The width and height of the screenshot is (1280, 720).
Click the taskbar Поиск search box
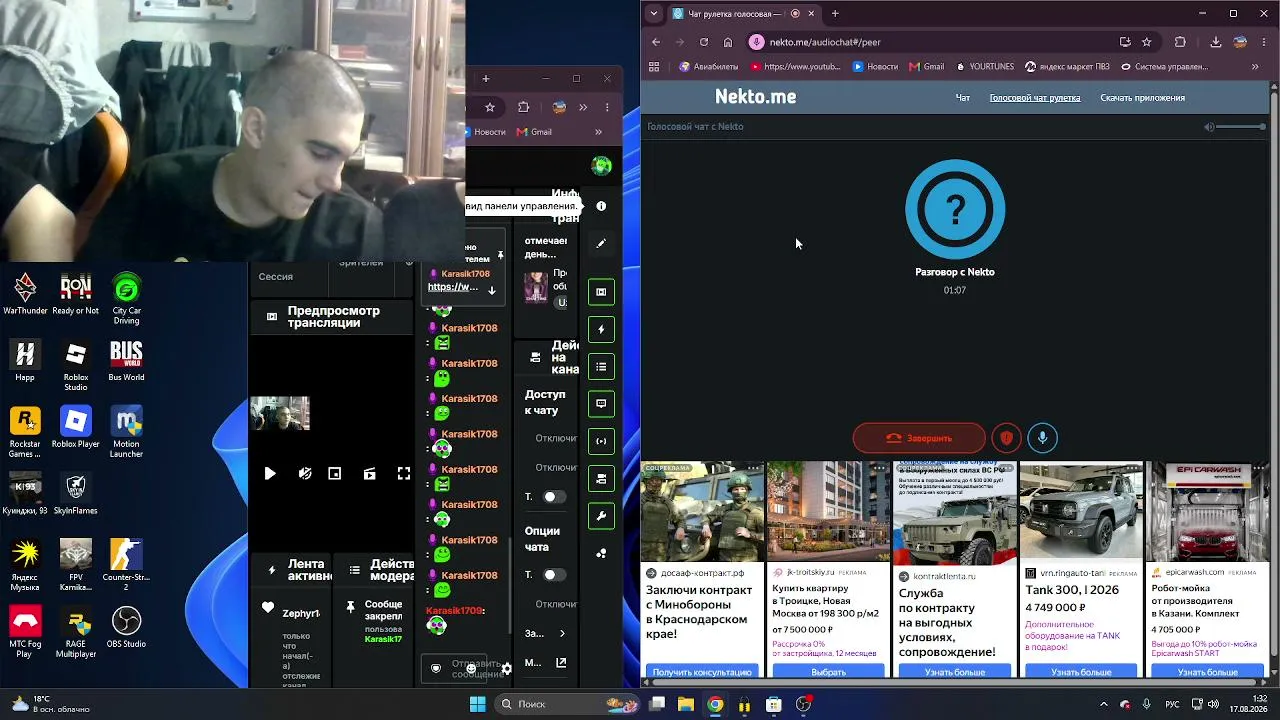click(x=567, y=704)
